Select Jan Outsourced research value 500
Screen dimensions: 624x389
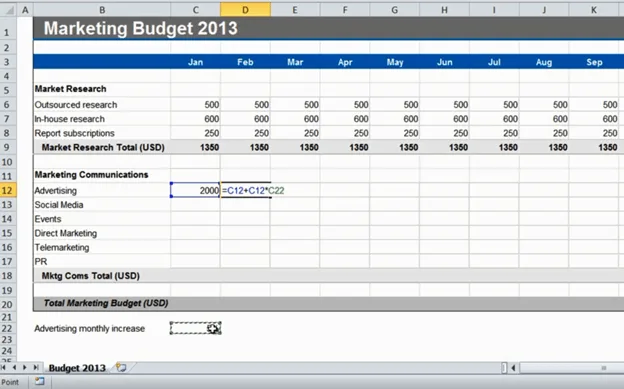(195, 105)
